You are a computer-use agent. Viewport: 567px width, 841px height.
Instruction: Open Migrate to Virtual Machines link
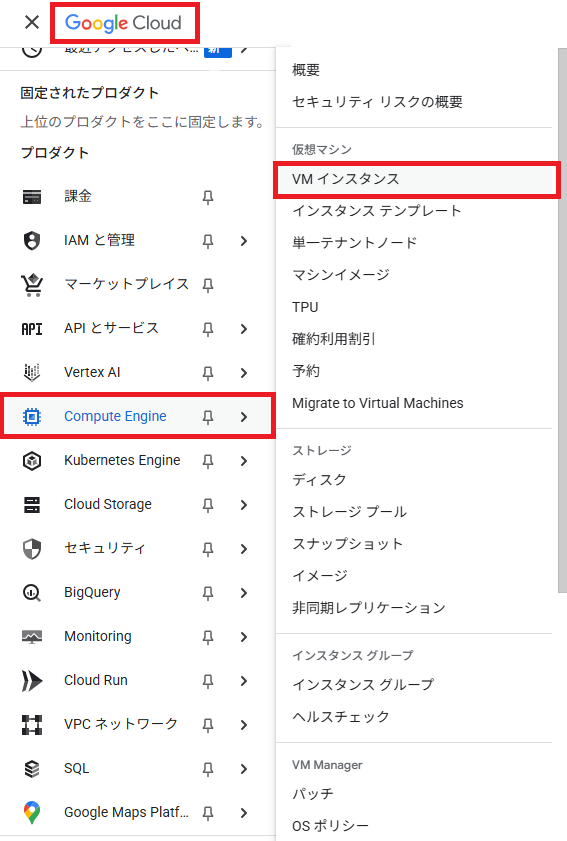pos(378,403)
